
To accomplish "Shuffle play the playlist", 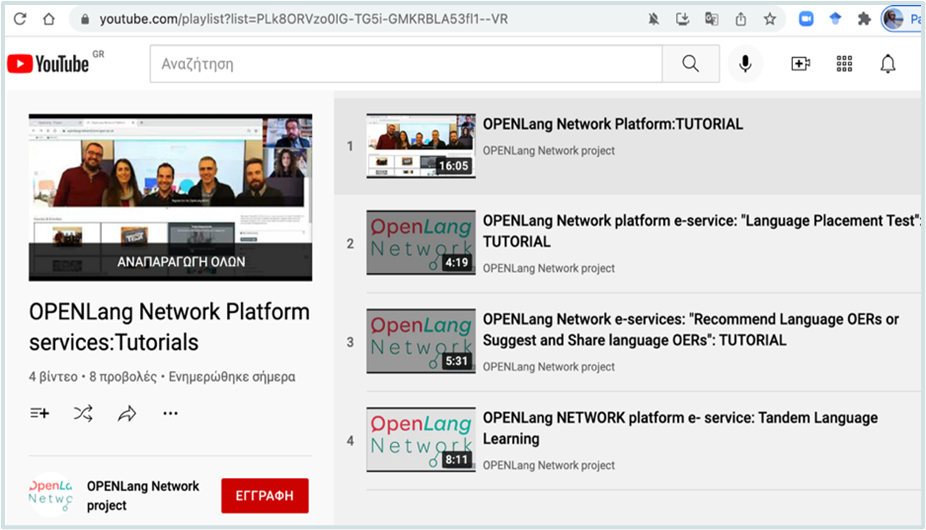I will pos(83,413).
